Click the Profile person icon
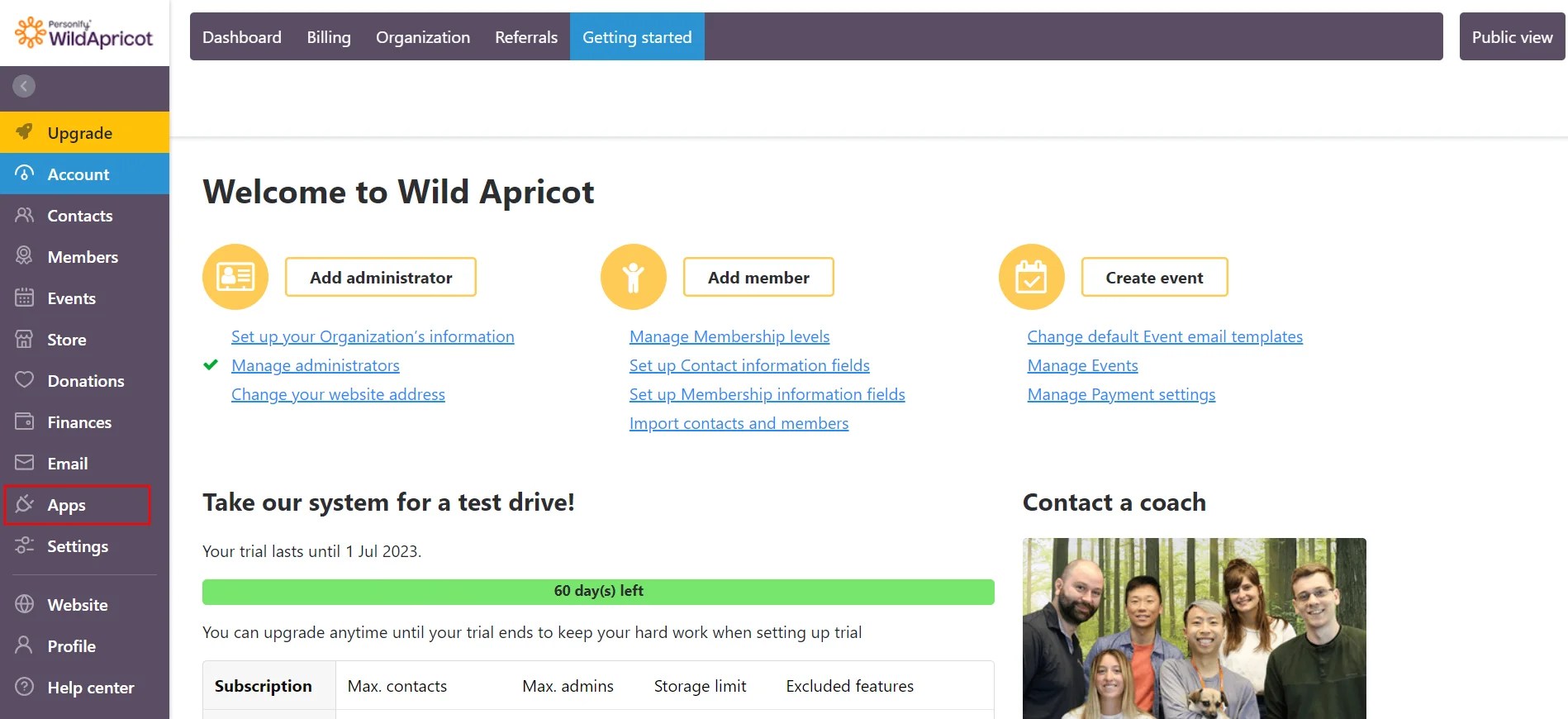1568x719 pixels. [25, 645]
